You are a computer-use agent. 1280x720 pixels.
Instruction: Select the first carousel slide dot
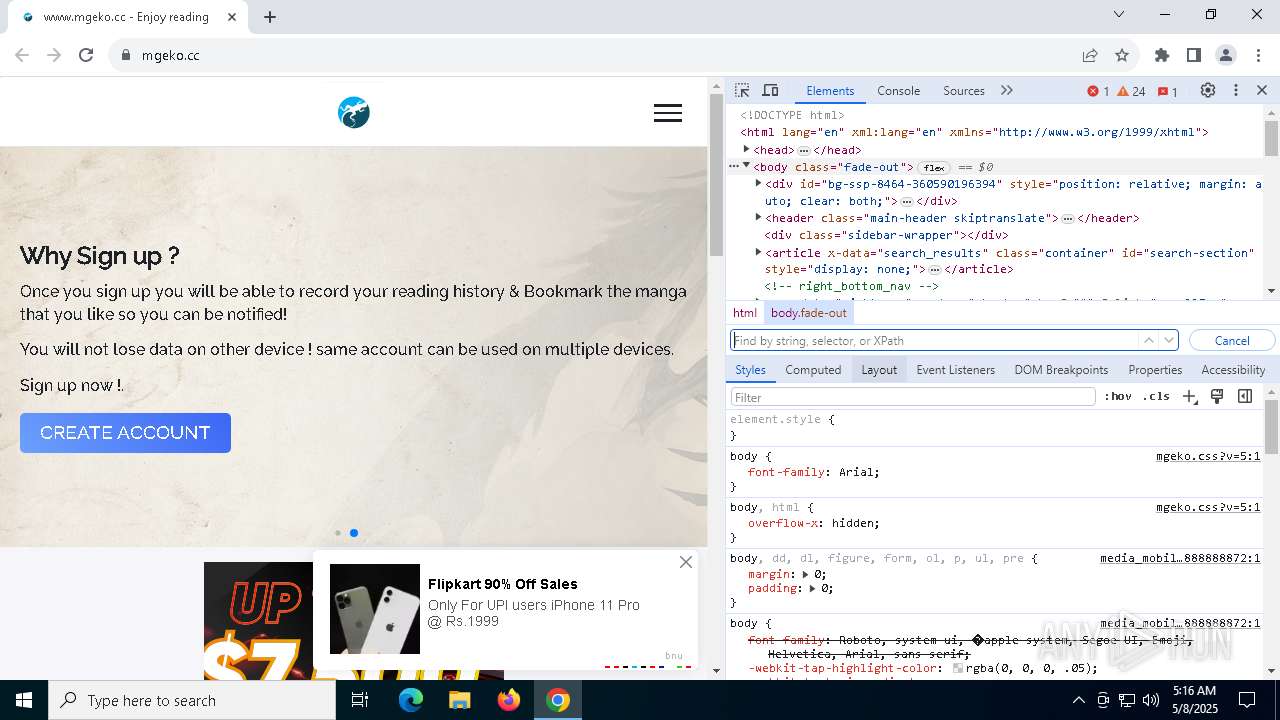338,533
